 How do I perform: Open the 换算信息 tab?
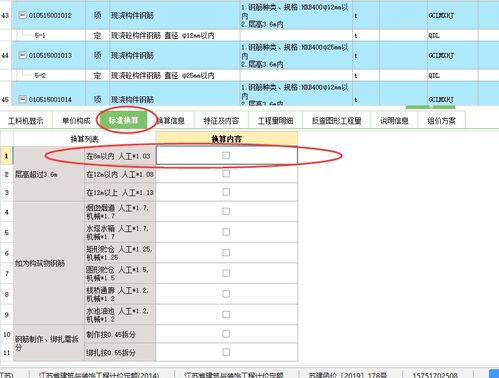(x=171, y=121)
